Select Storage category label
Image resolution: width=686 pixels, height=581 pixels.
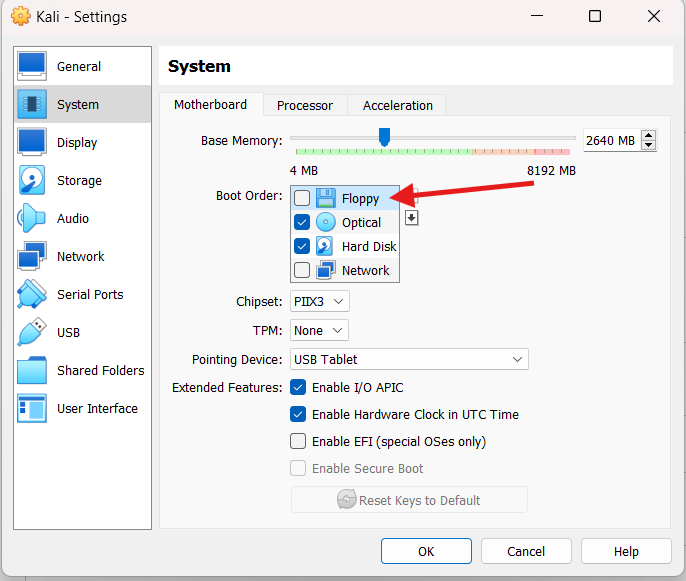click(x=79, y=180)
